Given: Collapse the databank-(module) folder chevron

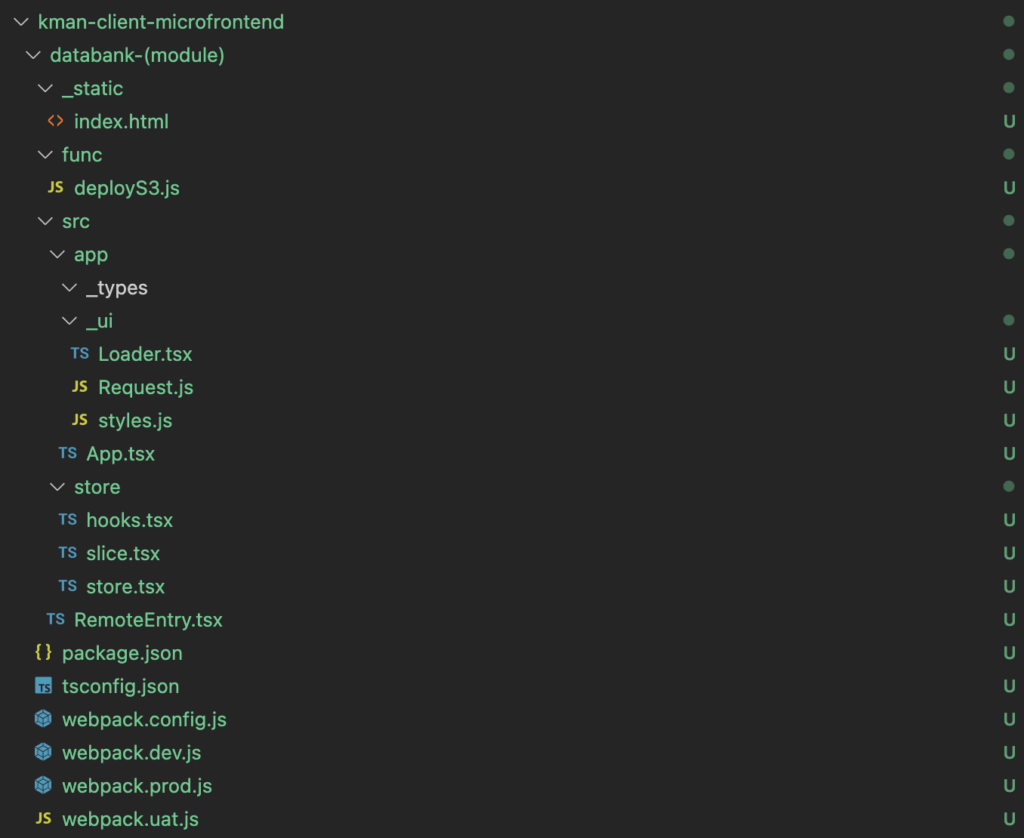Looking at the screenshot, I should (x=32, y=55).
